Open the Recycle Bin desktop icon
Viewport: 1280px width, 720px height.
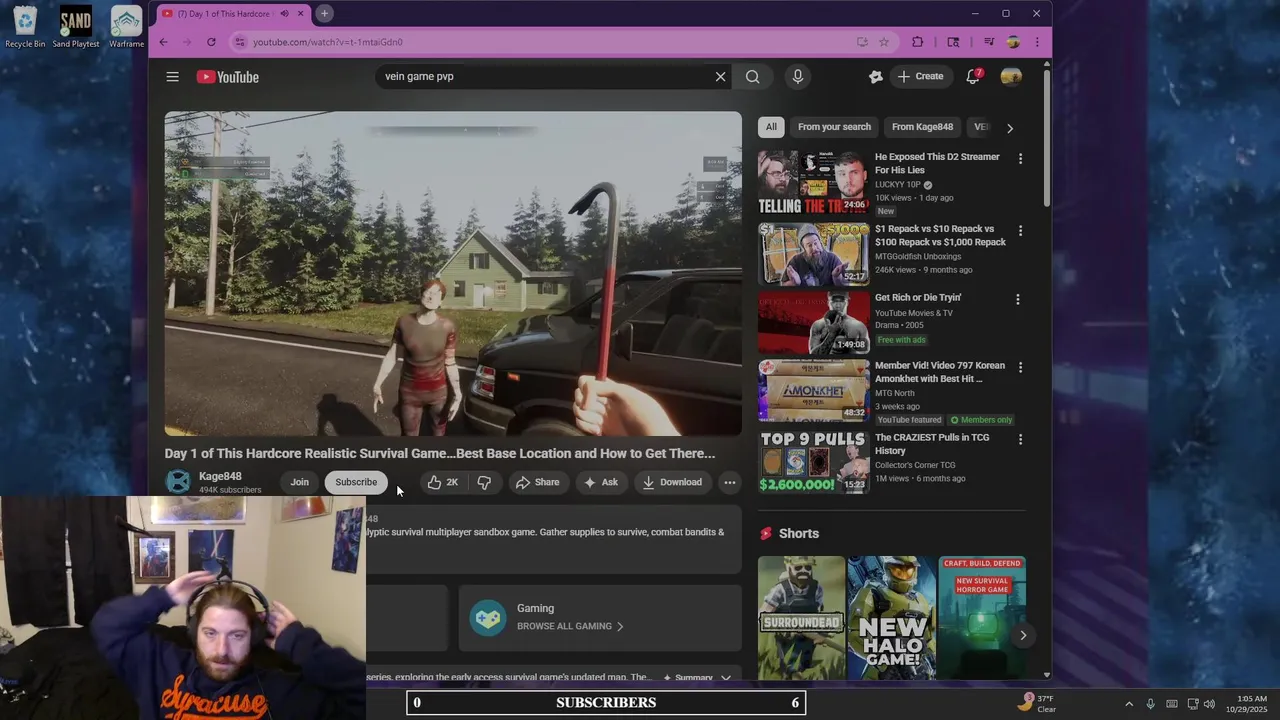(x=25, y=27)
